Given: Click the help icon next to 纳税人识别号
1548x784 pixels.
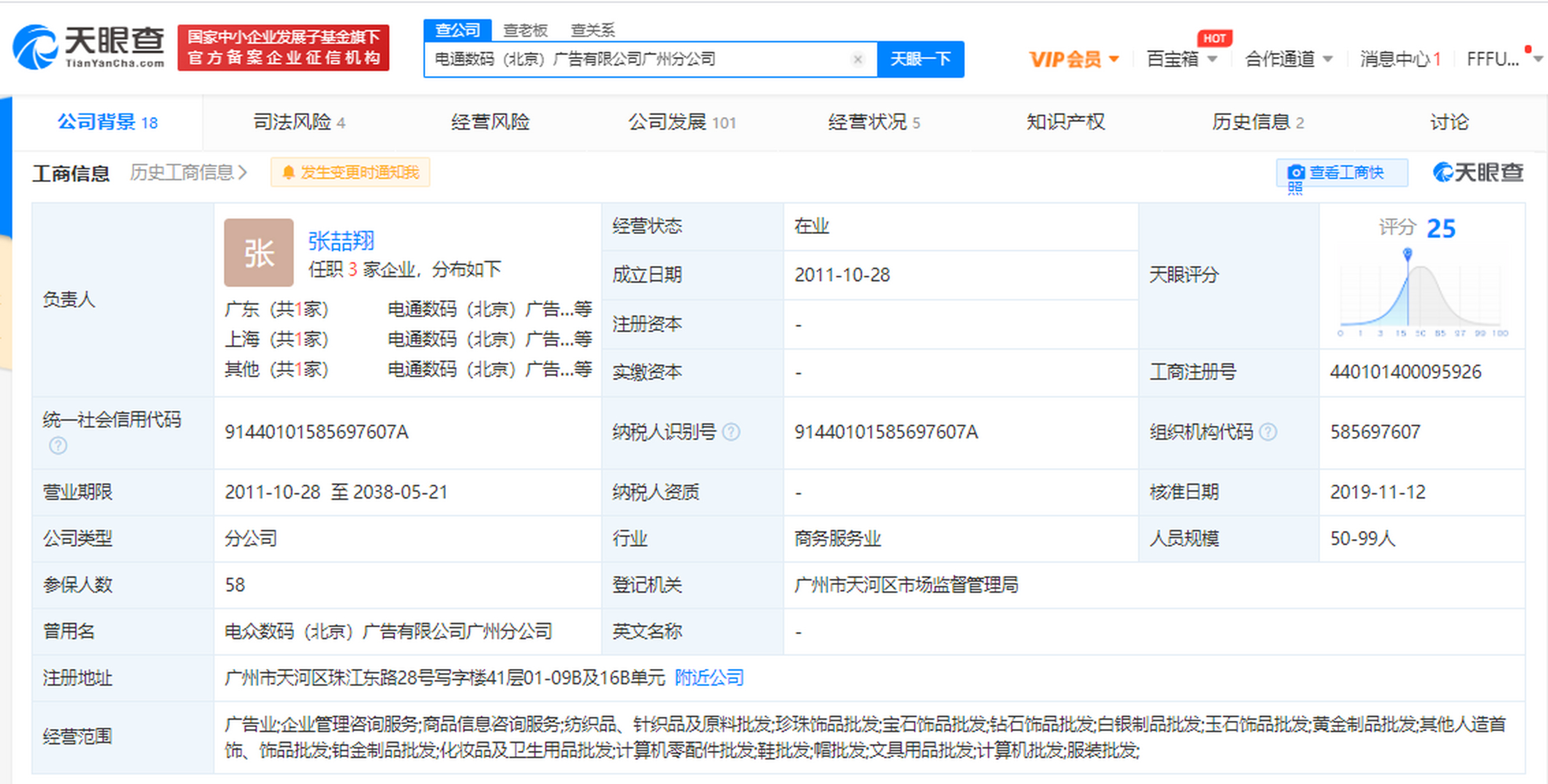Looking at the screenshot, I should pyautogui.click(x=731, y=432).
